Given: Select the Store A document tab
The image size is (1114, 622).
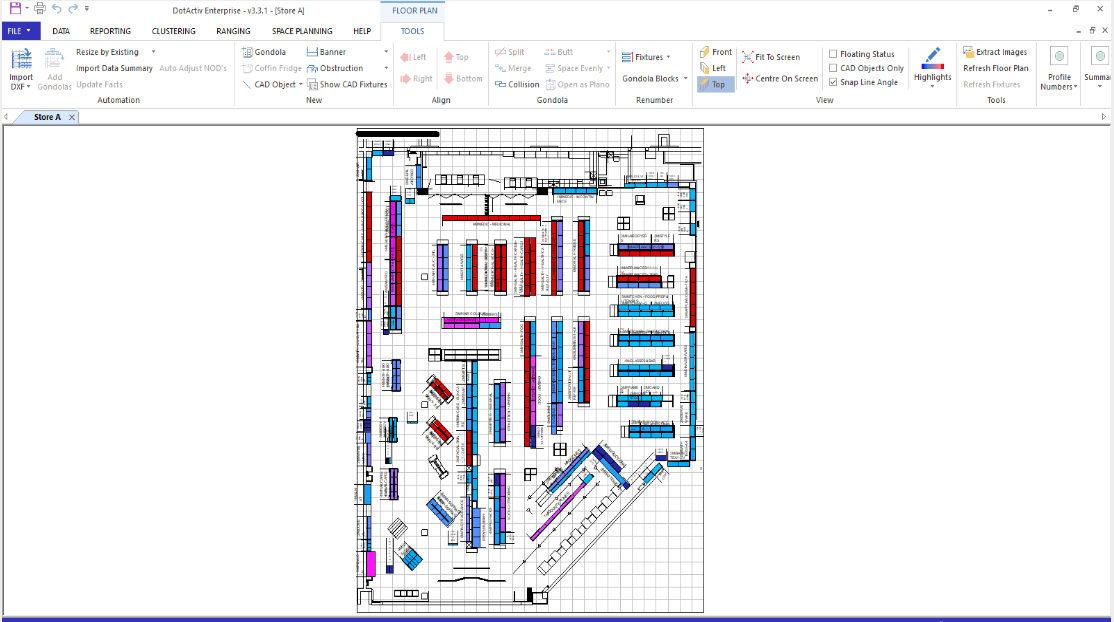Looking at the screenshot, I should click(47, 117).
